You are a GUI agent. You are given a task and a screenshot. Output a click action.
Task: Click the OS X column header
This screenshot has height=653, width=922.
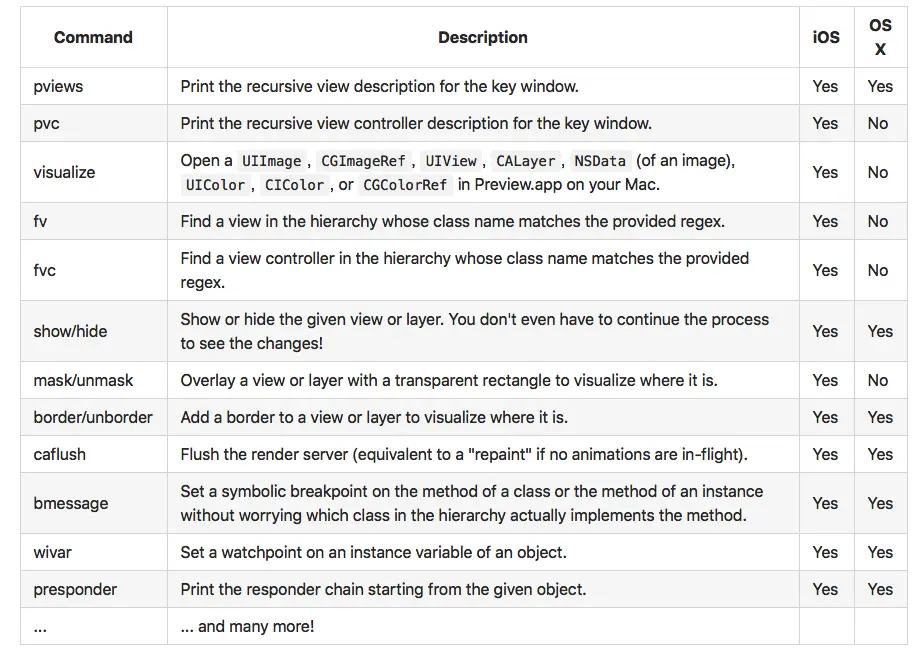880,37
